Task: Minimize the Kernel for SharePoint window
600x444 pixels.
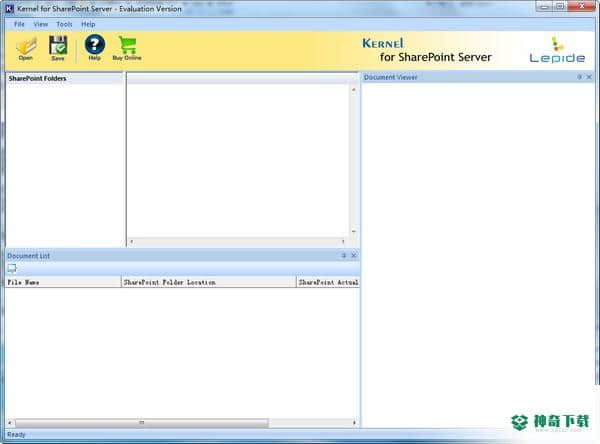Action: (545, 6)
